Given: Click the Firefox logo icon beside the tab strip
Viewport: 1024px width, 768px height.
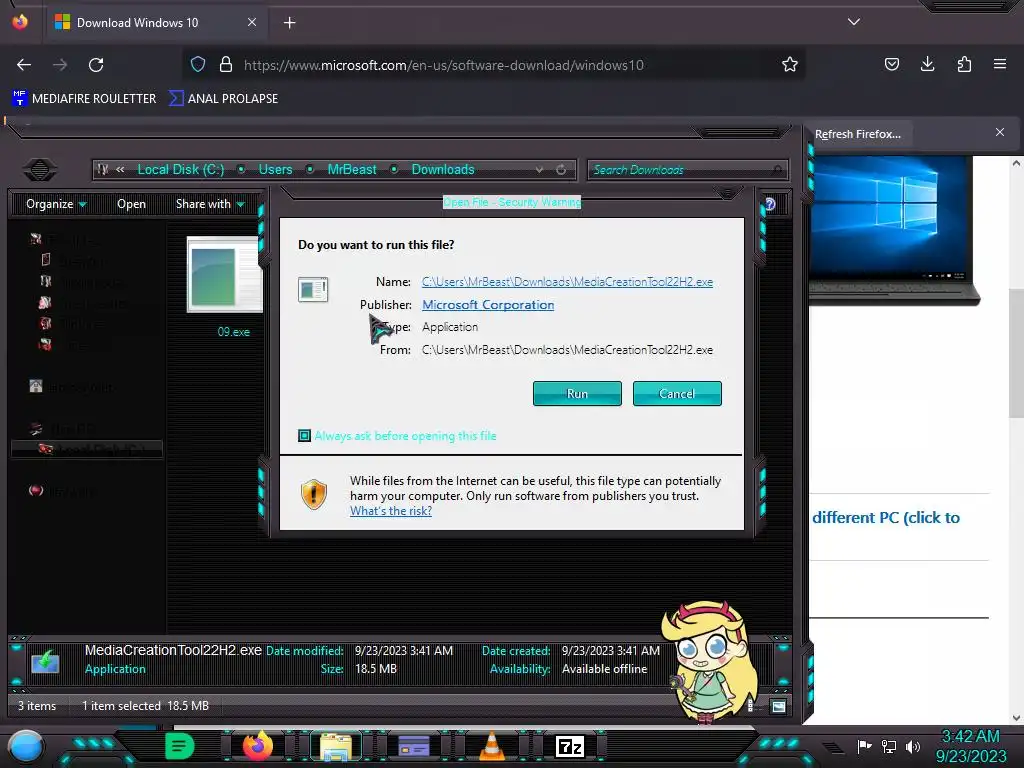Looking at the screenshot, I should (20, 22).
